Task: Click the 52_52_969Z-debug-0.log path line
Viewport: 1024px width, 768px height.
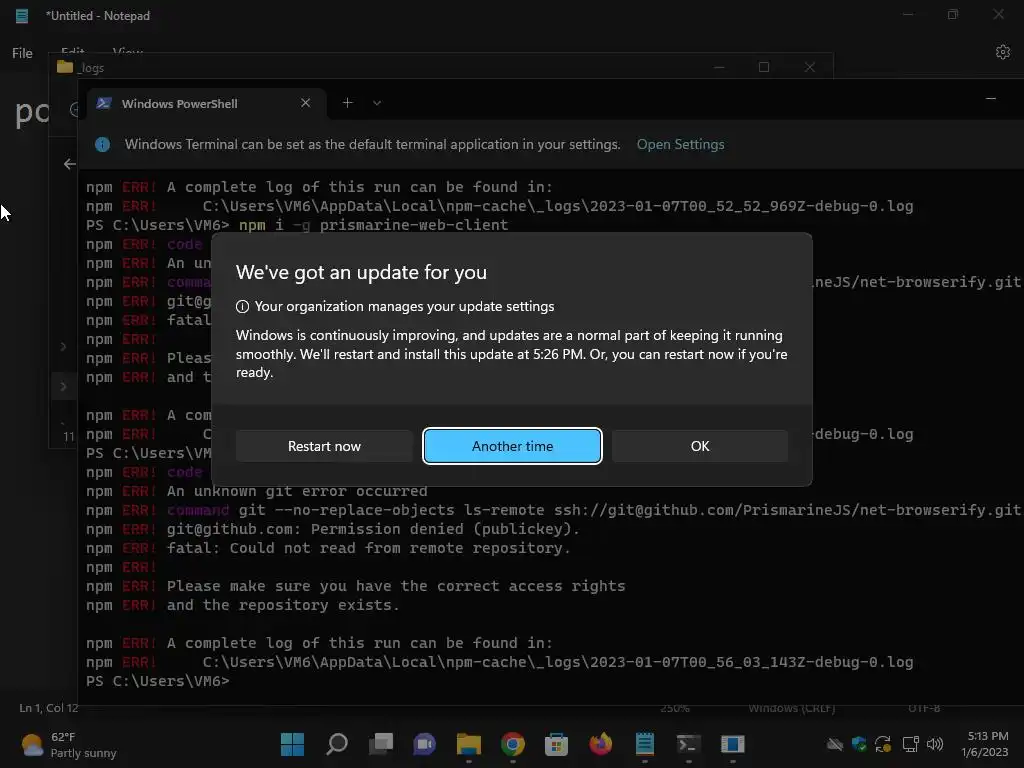Action: [x=500, y=206]
